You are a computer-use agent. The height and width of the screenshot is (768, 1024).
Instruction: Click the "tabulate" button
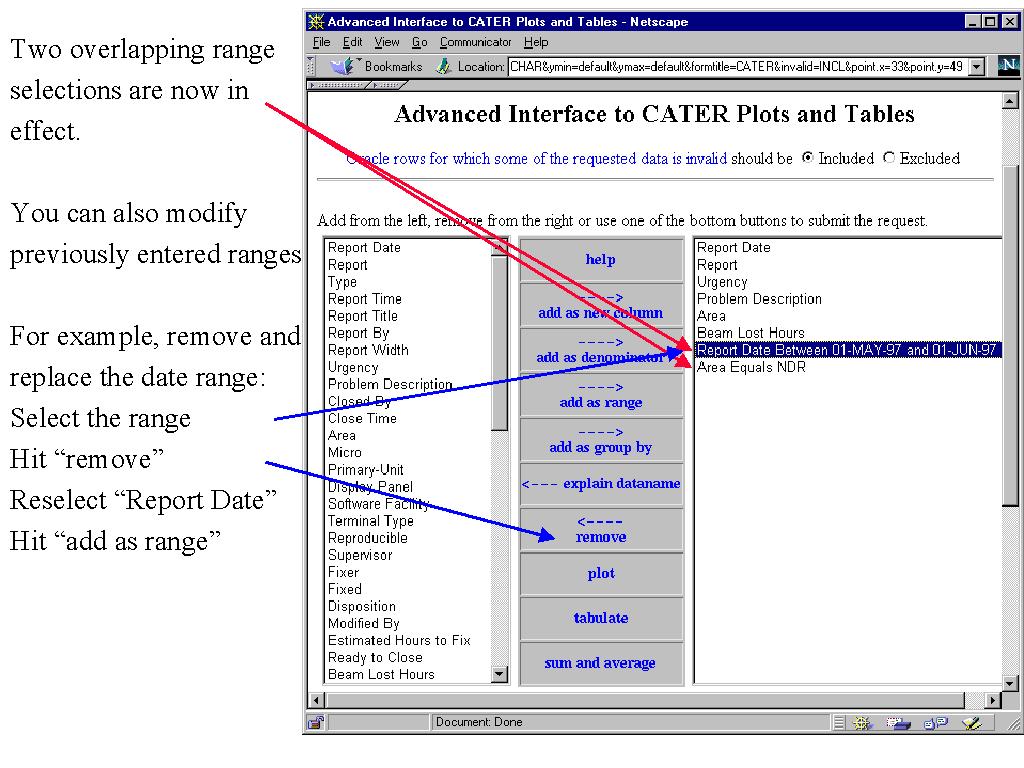click(600, 618)
